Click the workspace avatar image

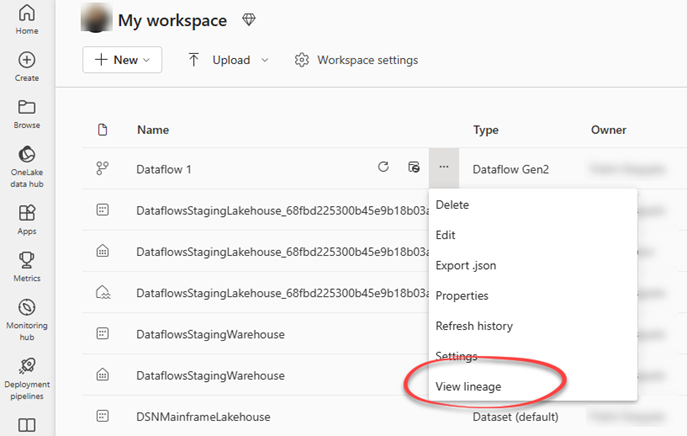96,18
